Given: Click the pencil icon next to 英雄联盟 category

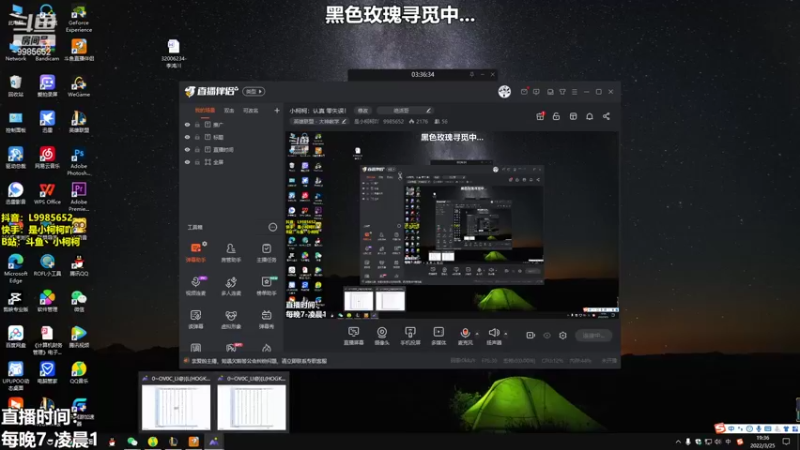Looking at the screenshot, I should coord(344,121).
